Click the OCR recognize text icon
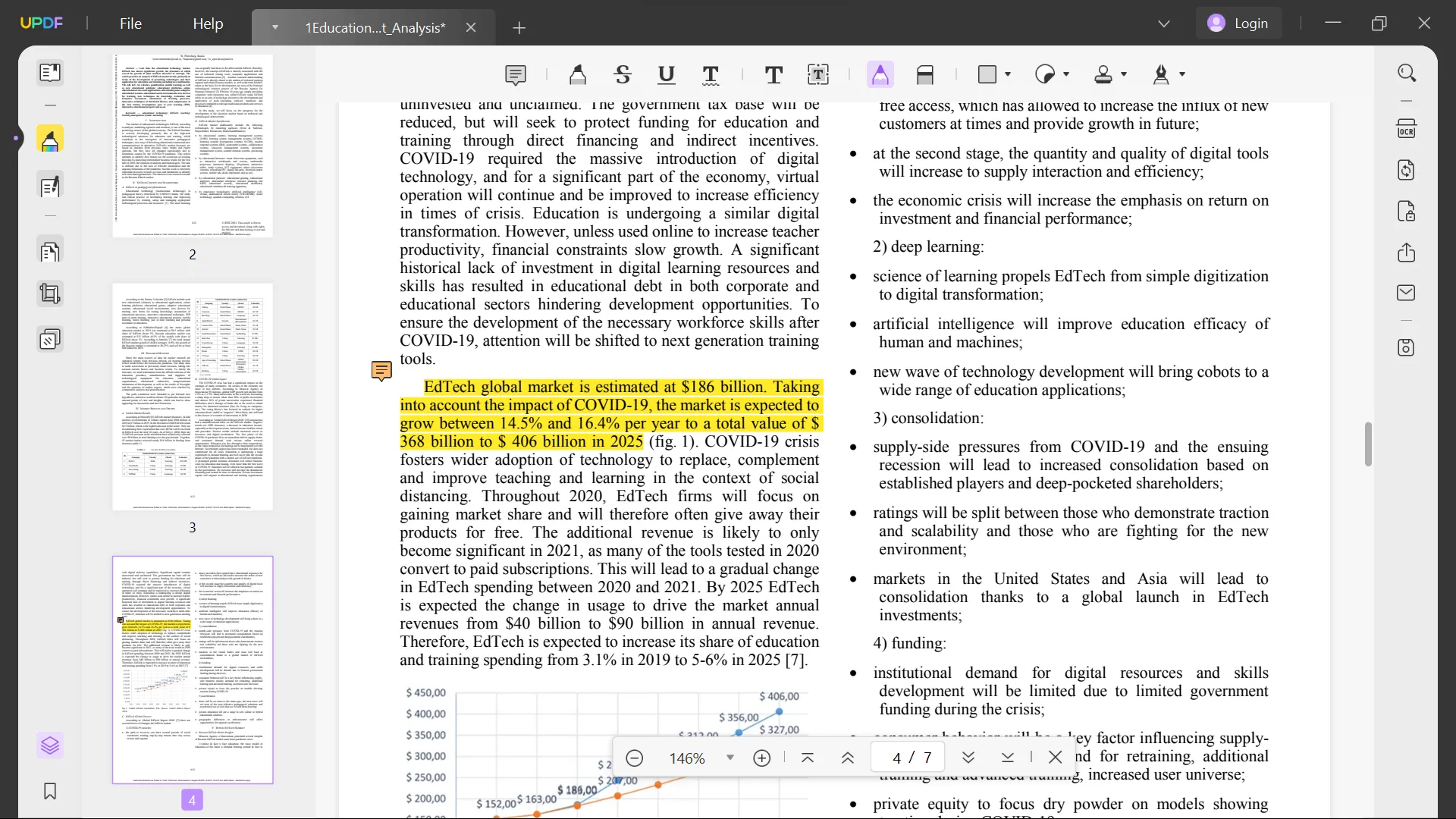 point(1407,129)
